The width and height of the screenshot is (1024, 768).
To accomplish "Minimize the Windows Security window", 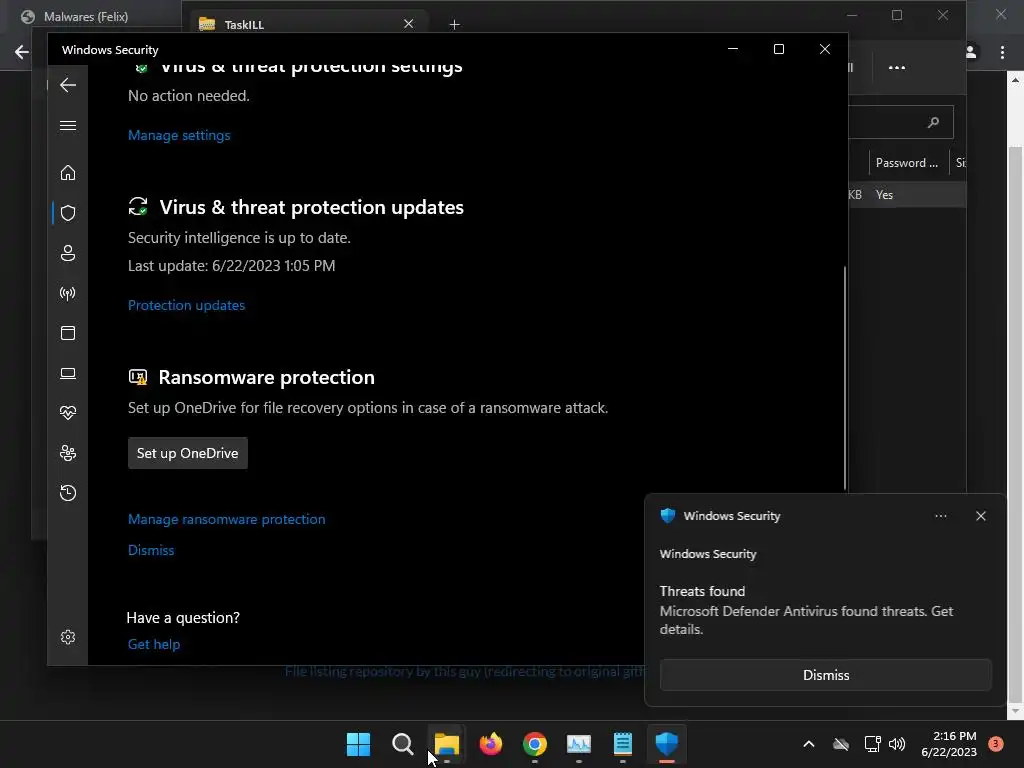I will click(x=733, y=49).
